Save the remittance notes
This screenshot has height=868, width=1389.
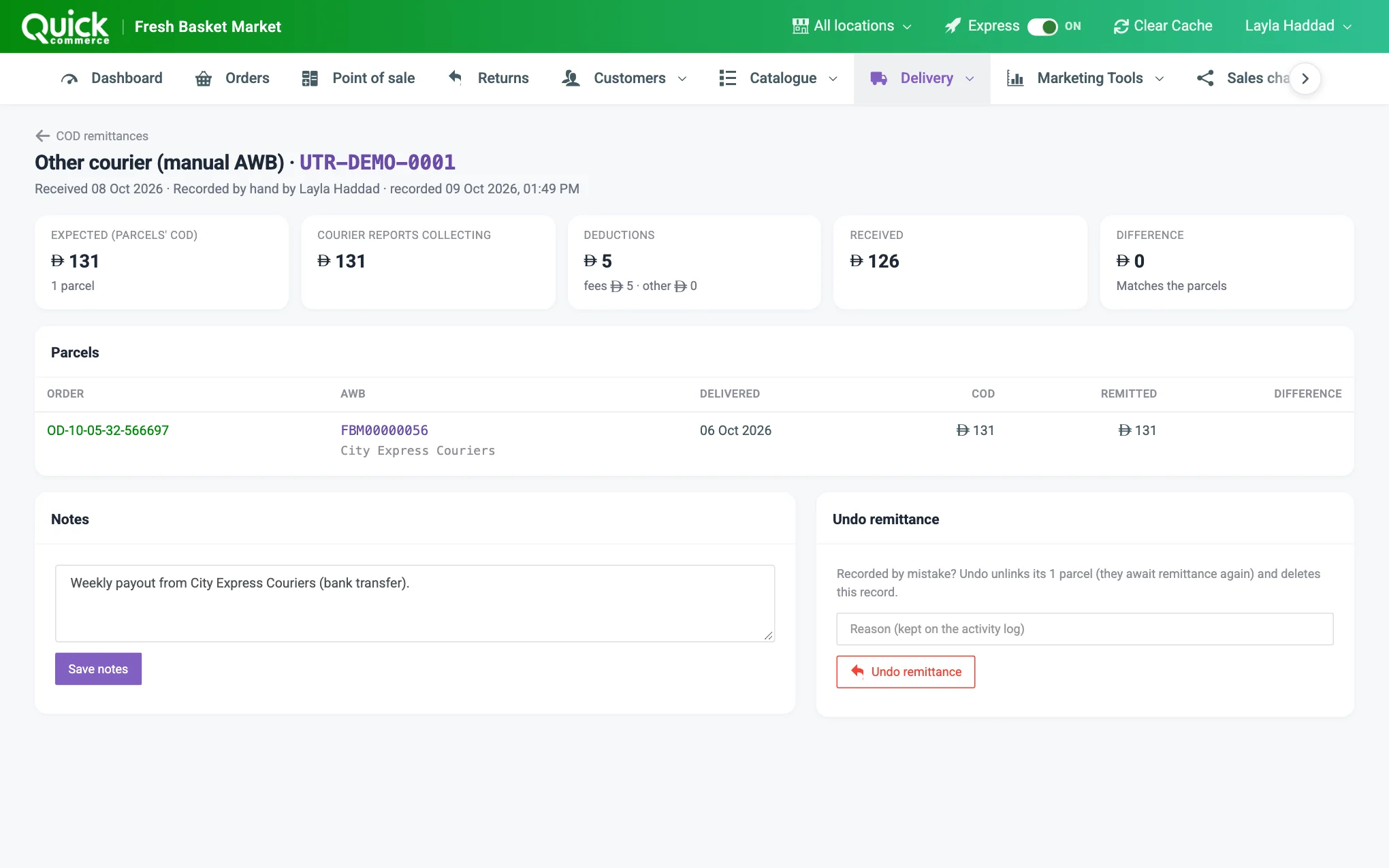[98, 669]
